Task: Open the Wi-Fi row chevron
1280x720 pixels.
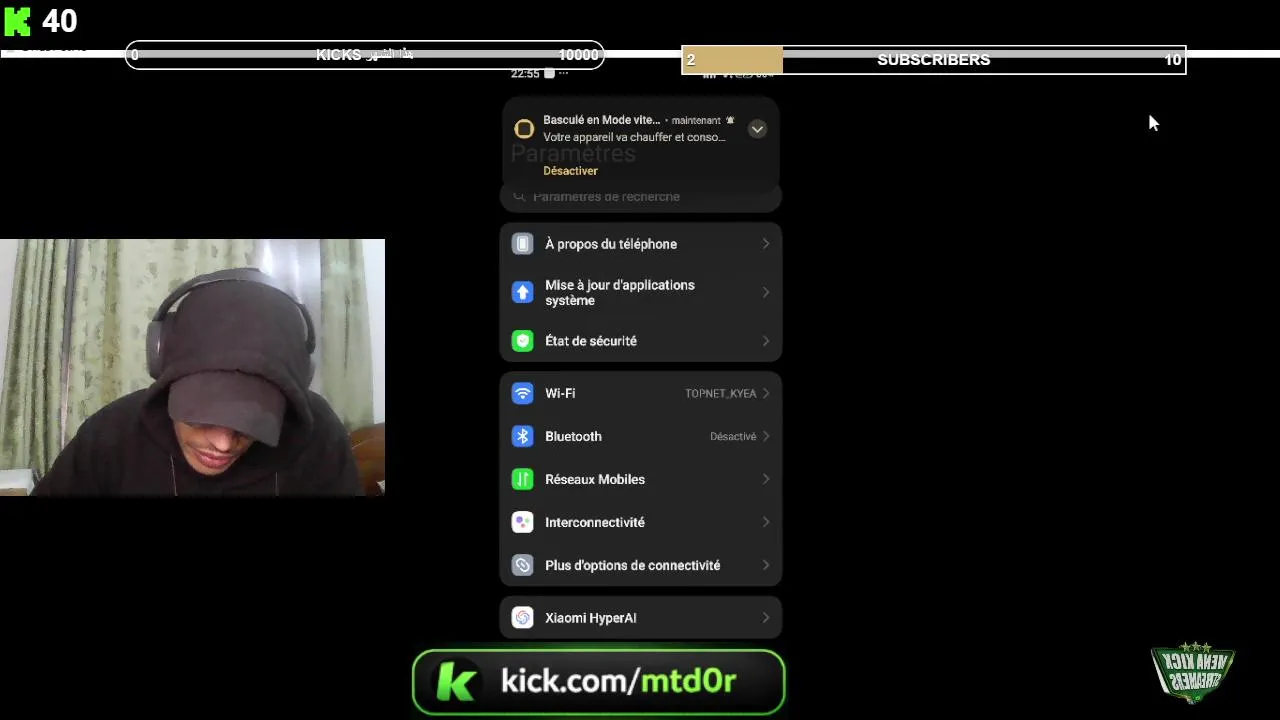Action: coord(766,393)
